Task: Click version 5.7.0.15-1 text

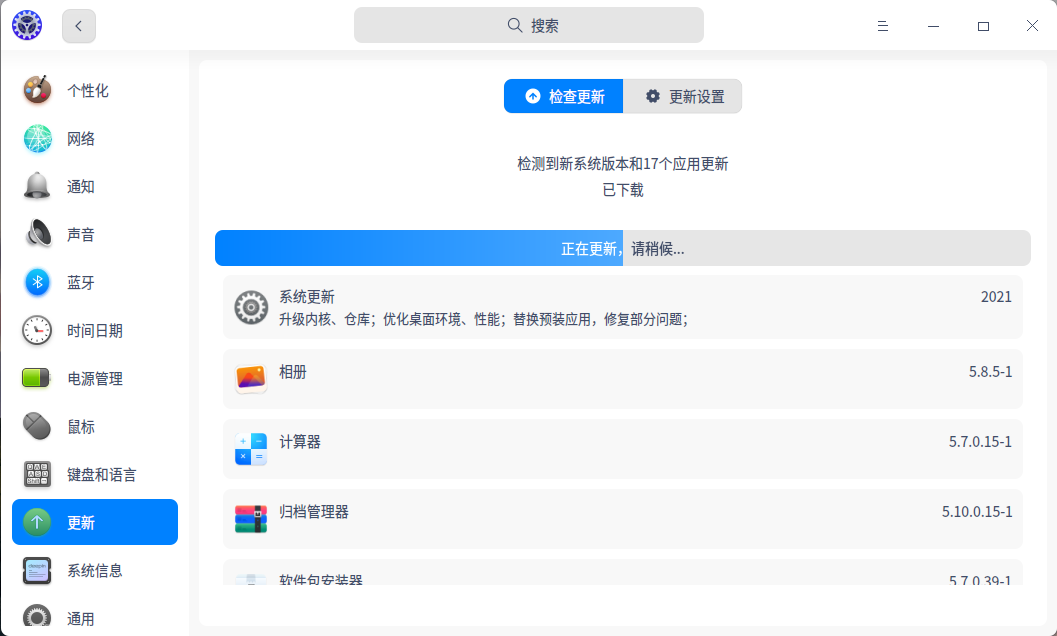Action: 980,442
